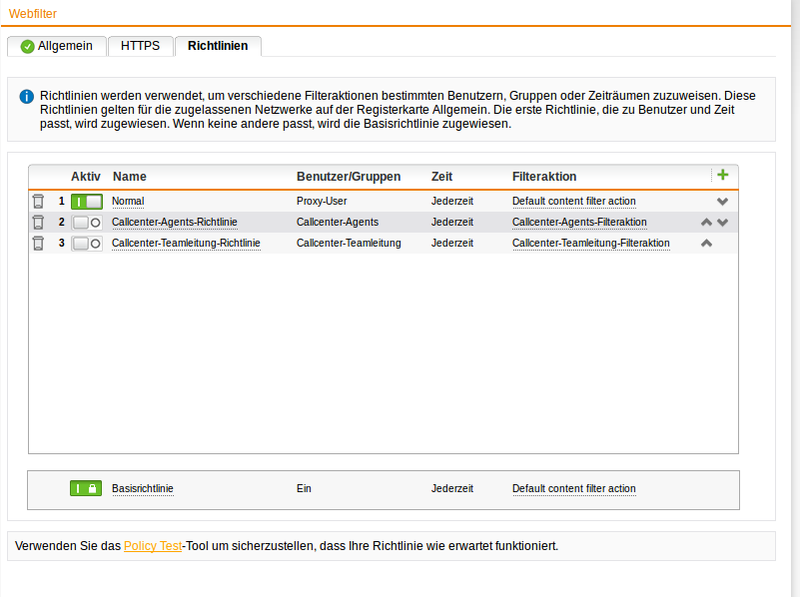
Task: Open Default content filter action for Normal
Action: pyautogui.click(x=573, y=201)
